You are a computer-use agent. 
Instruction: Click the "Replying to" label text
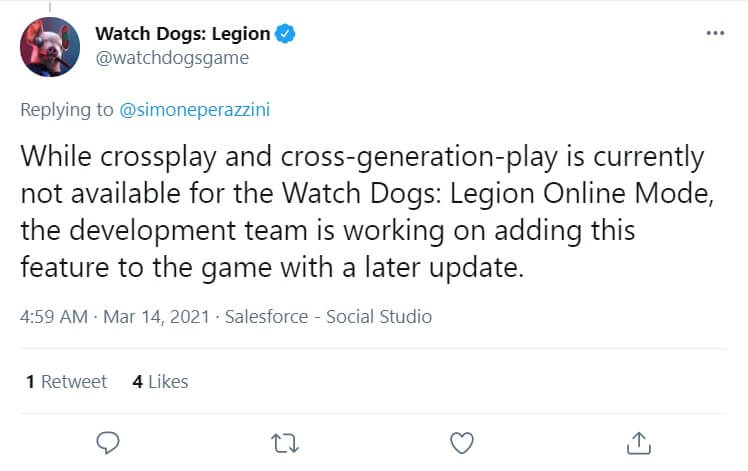pyautogui.click(x=67, y=110)
